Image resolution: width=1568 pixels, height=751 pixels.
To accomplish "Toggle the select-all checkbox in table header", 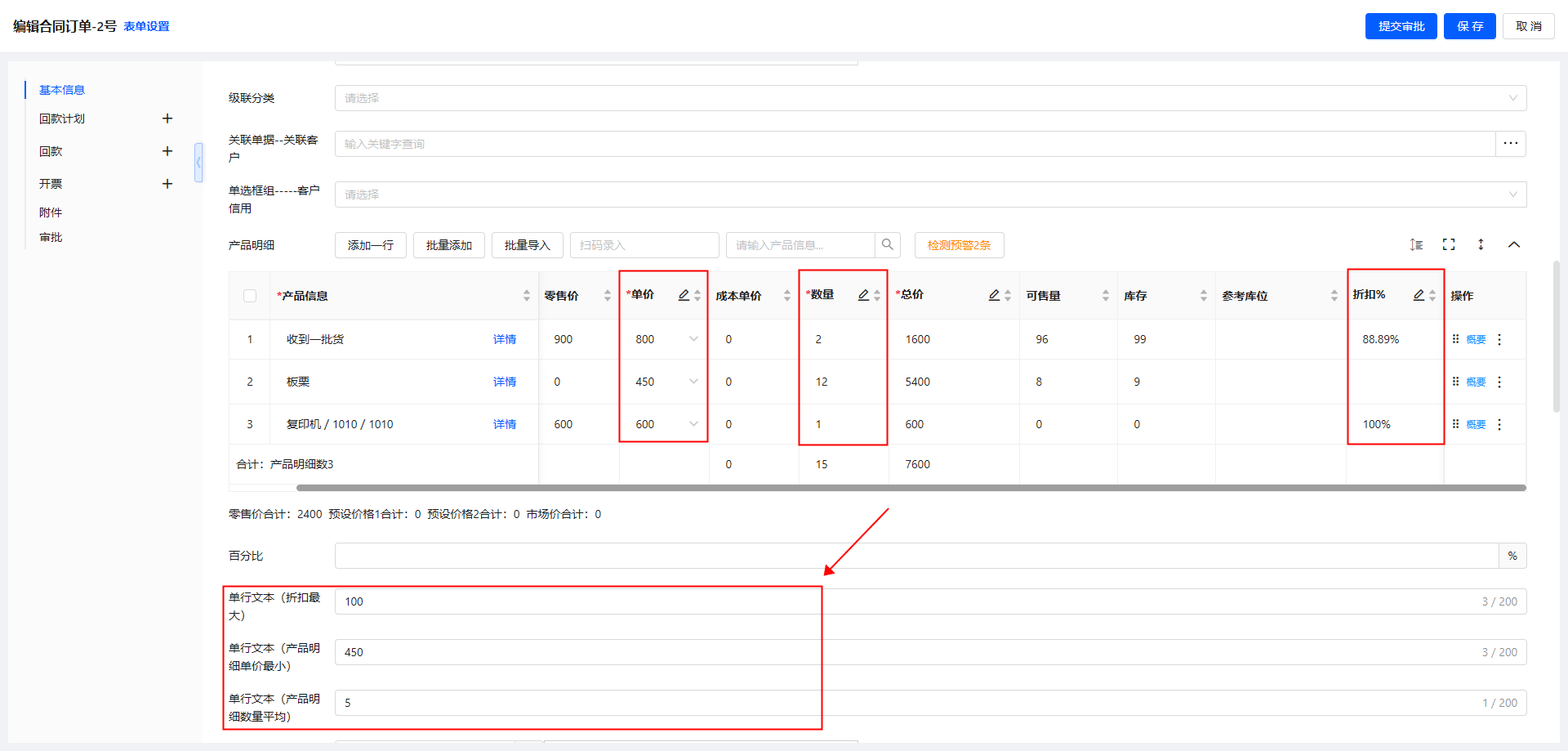I will click(250, 296).
